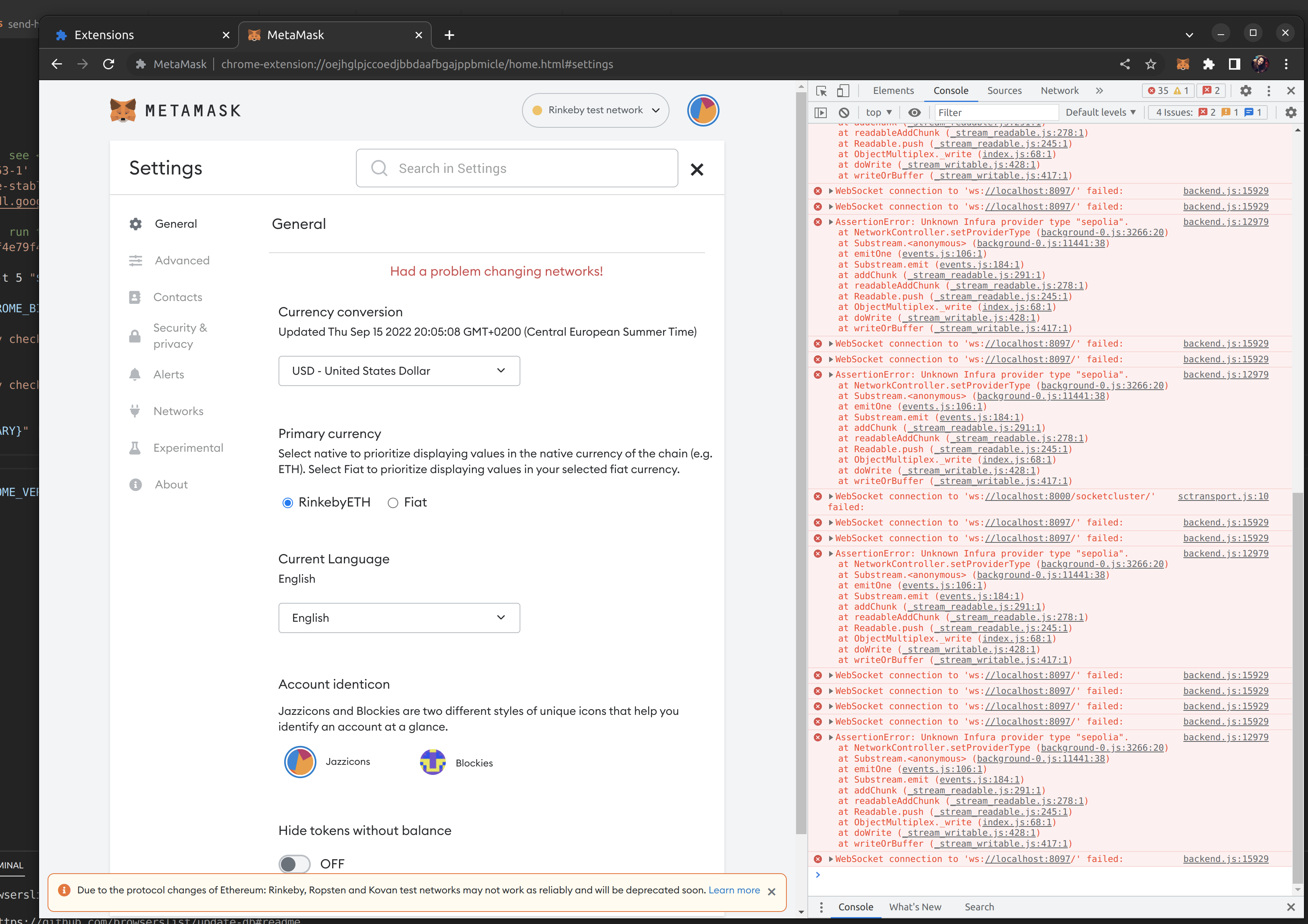
Task: Open Alerts settings via the bell icon
Action: 135,374
